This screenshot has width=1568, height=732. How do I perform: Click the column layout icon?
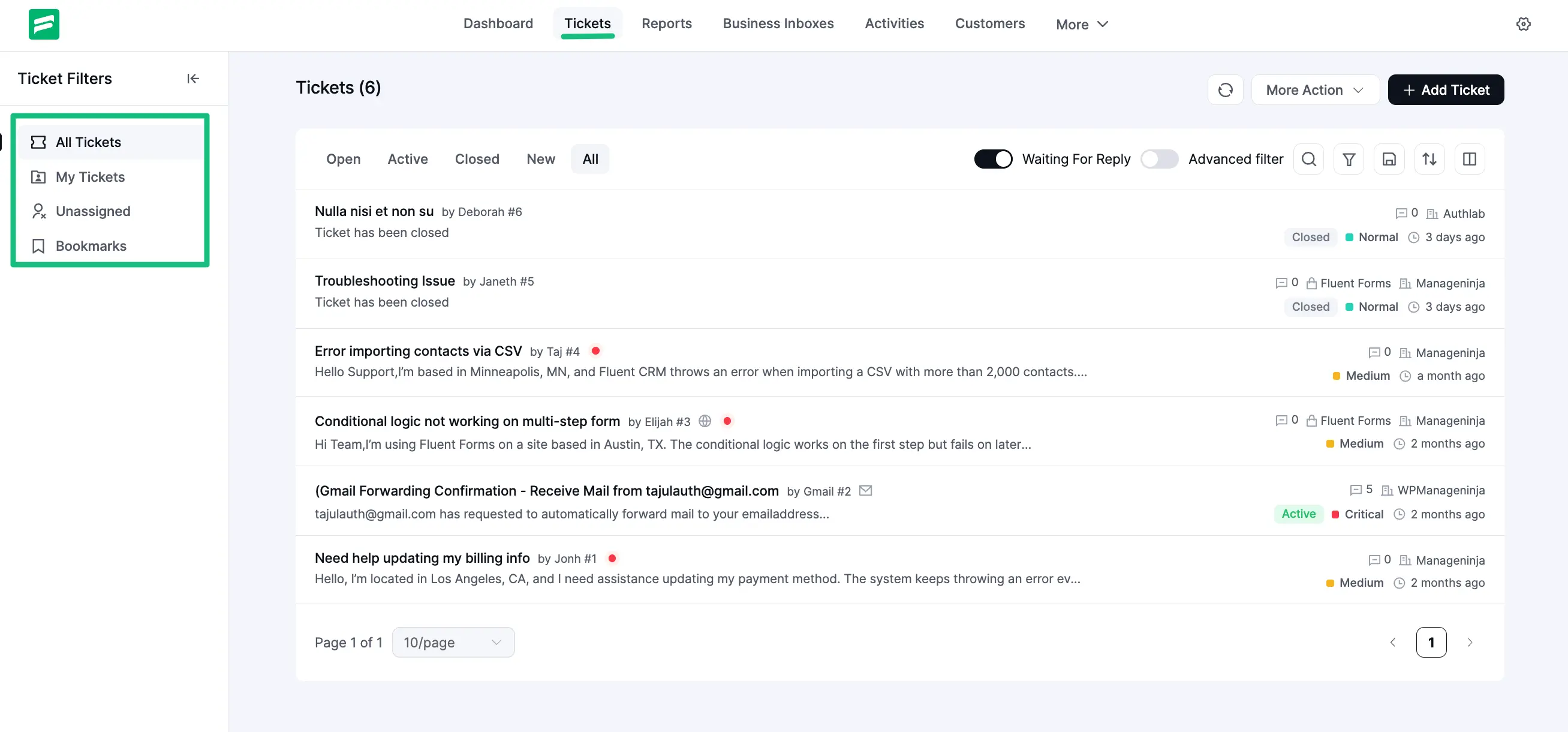pyautogui.click(x=1469, y=159)
